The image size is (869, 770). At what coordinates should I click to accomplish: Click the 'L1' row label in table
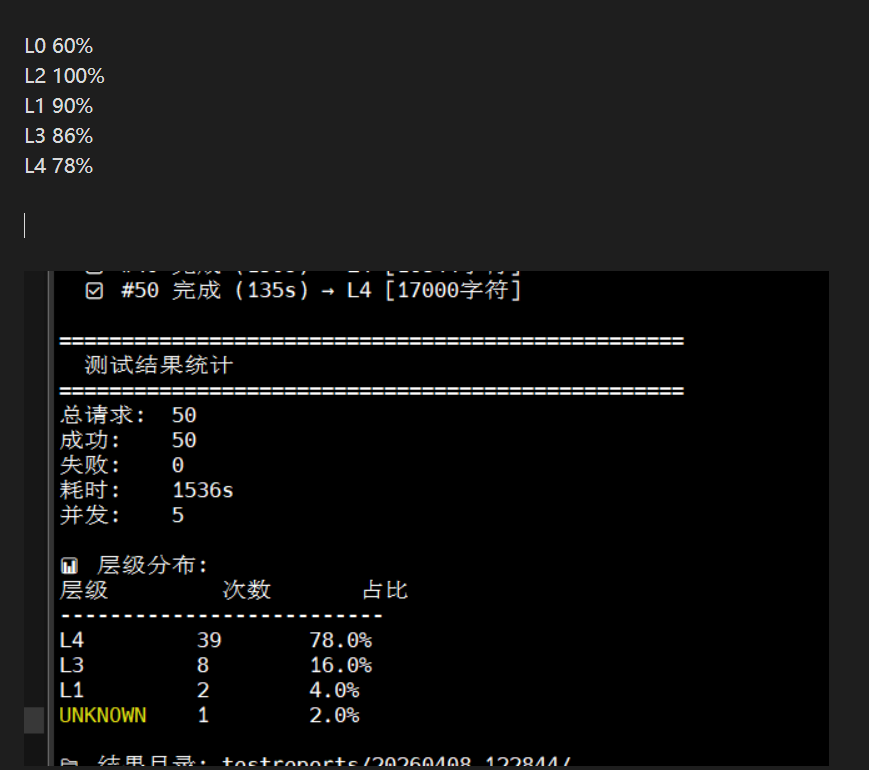(72, 690)
